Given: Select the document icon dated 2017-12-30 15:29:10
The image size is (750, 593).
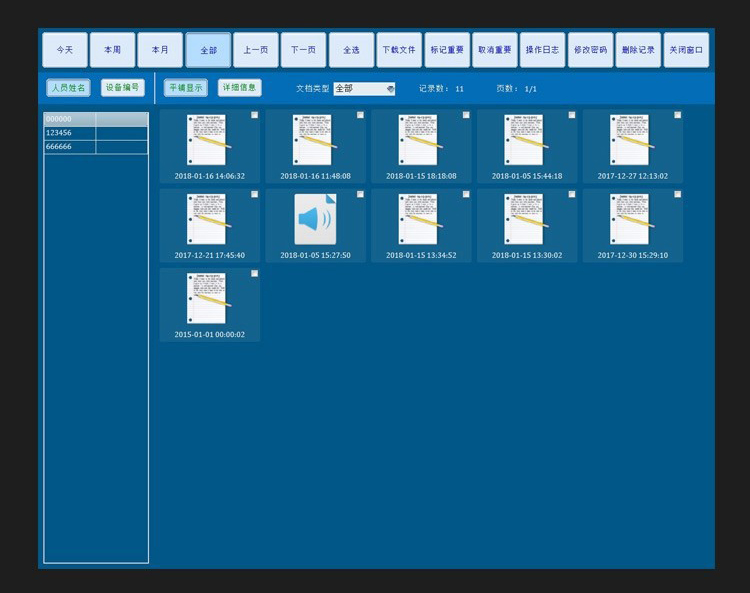Looking at the screenshot, I should click(x=631, y=220).
